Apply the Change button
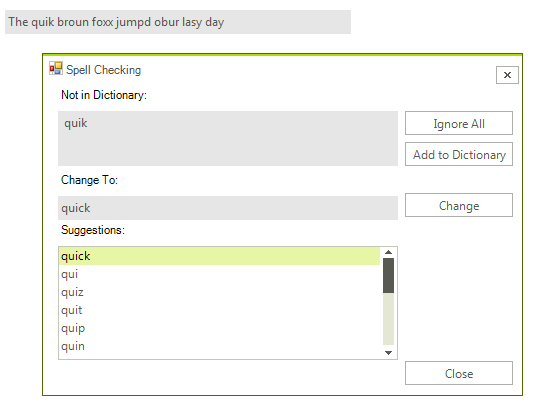544x408 pixels. coord(459,205)
